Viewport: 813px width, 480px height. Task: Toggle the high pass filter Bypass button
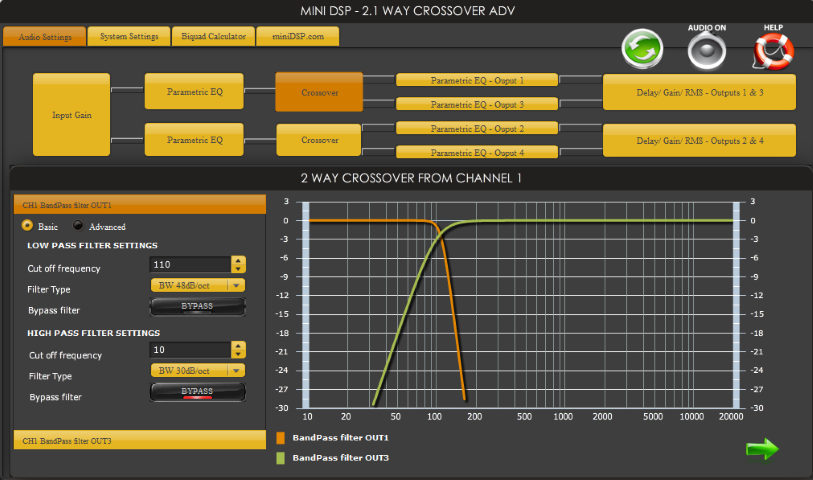[197, 392]
